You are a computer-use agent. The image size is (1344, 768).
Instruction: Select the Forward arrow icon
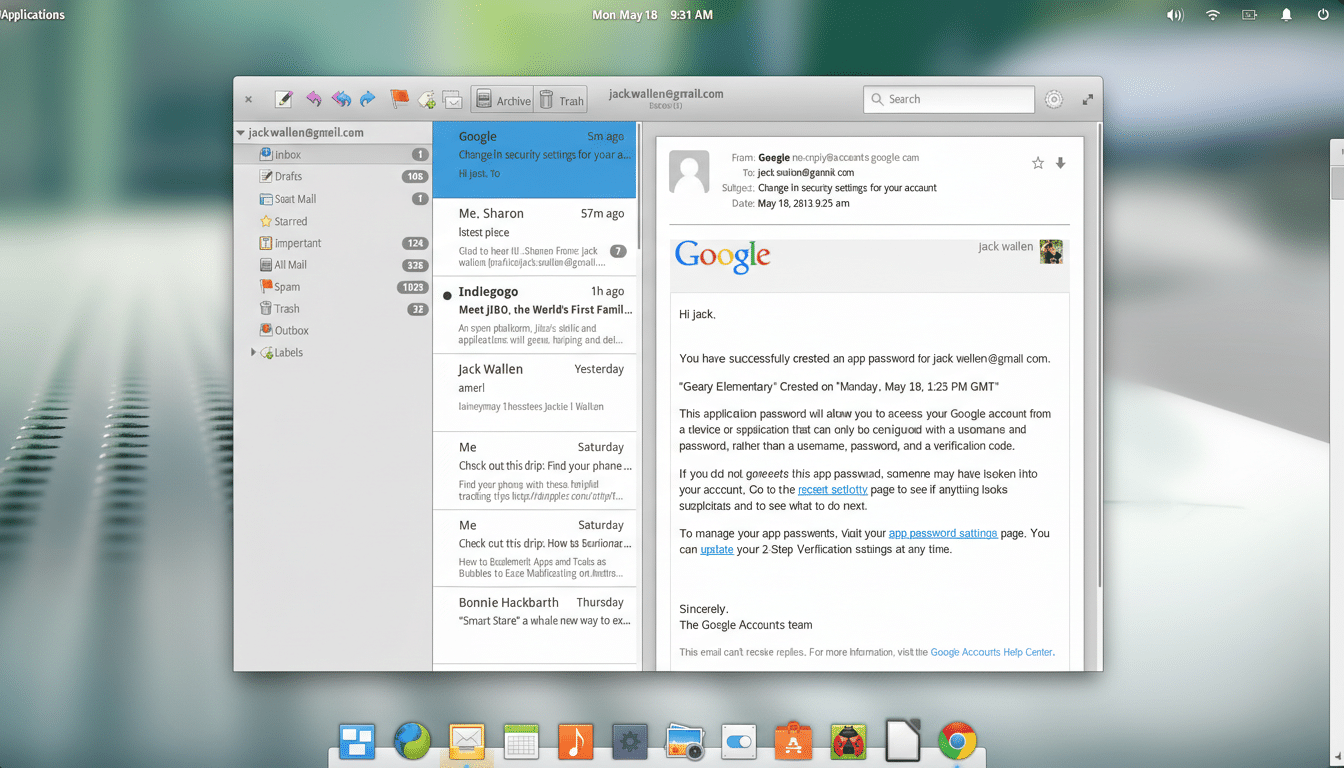367,98
